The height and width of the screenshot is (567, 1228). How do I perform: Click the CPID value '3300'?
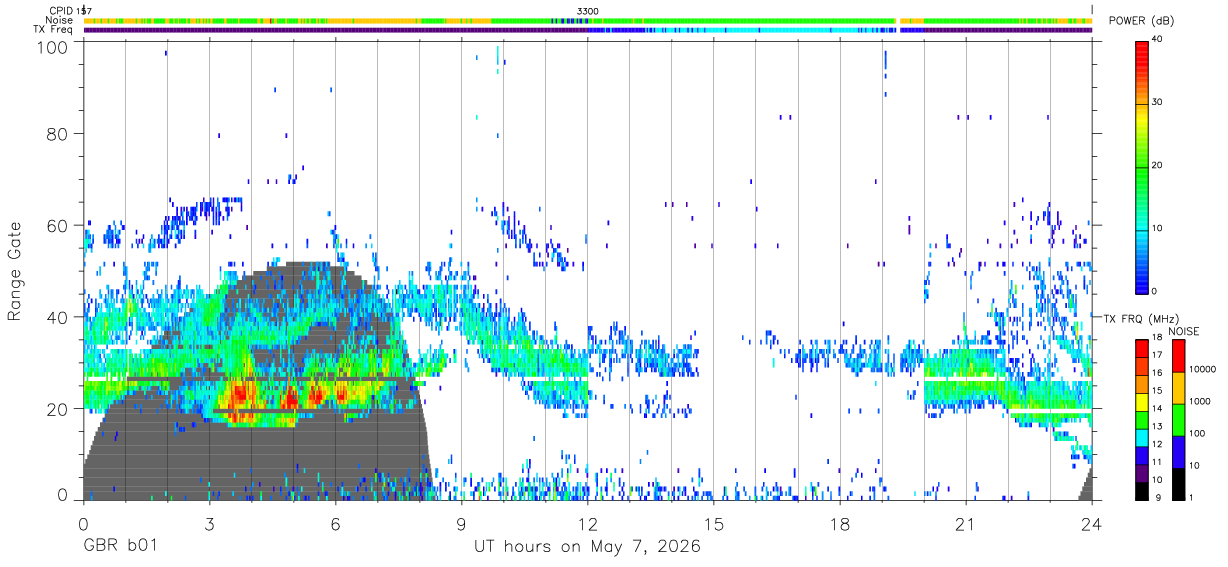pos(588,11)
